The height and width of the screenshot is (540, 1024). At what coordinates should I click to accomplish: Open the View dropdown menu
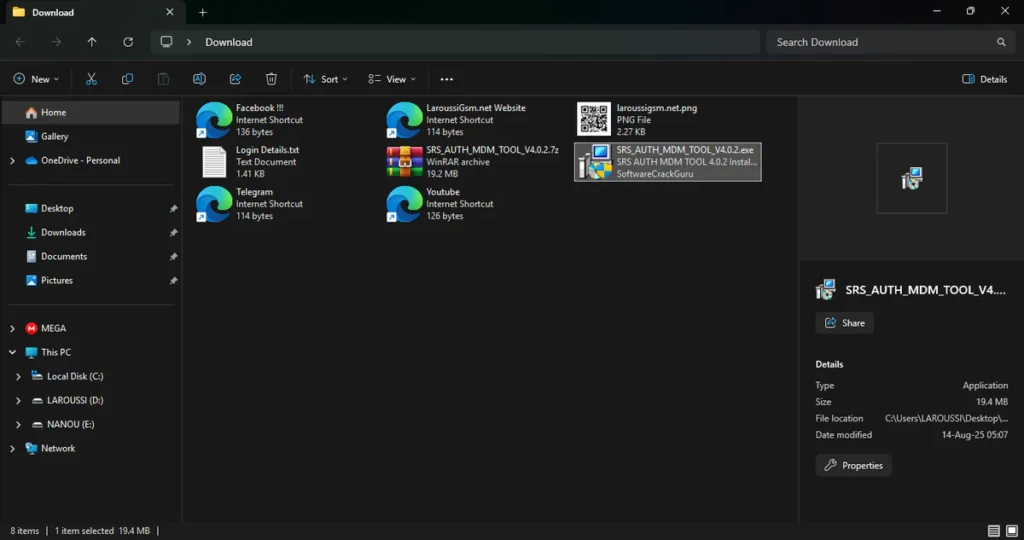[x=392, y=79]
